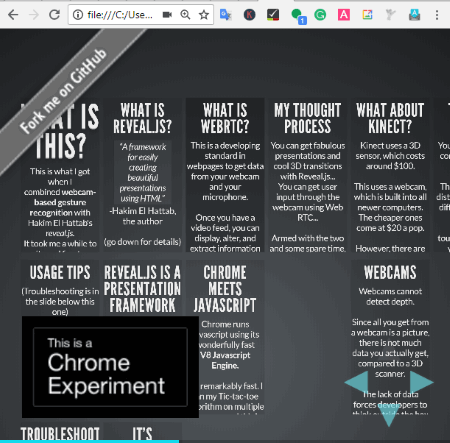Image resolution: width=450 pixels, height=443 pixels.
Task: Open the What Is Reveal.js? slide
Action: (142, 175)
